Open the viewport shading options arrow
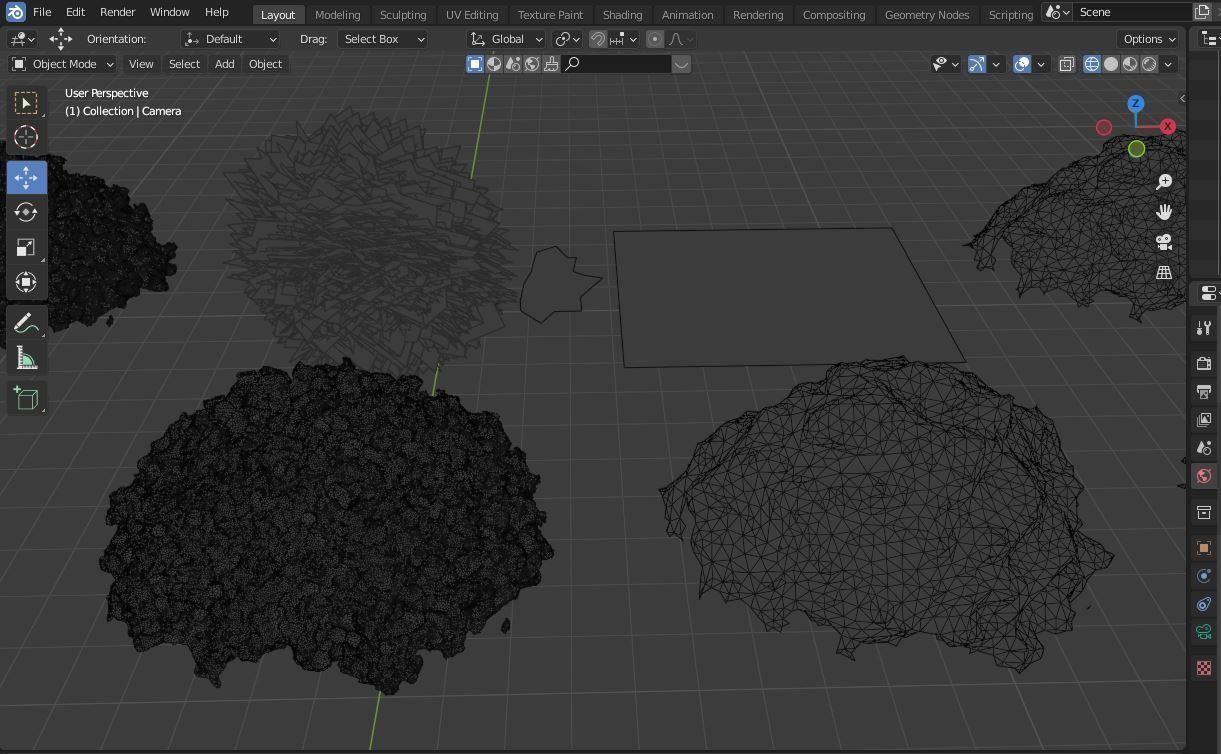Screen dimensions: 1221x754 click(x=1168, y=64)
